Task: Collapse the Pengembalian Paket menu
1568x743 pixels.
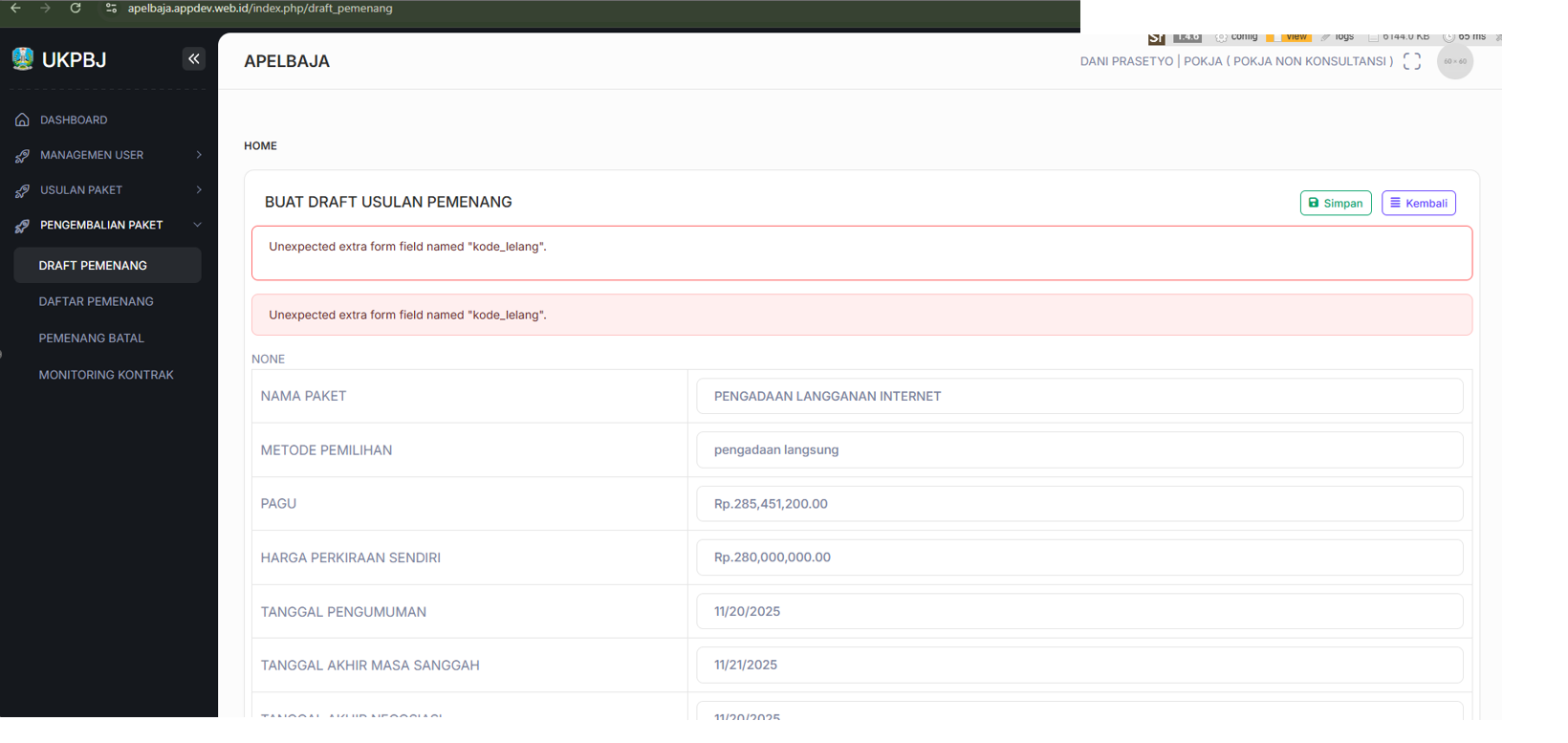Action: 198,225
